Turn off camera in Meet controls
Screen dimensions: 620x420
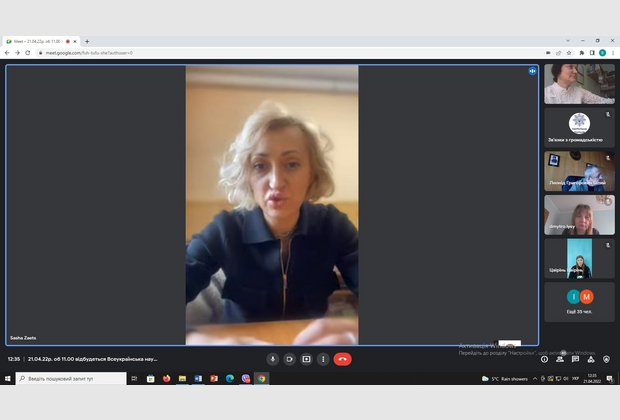(x=289, y=359)
